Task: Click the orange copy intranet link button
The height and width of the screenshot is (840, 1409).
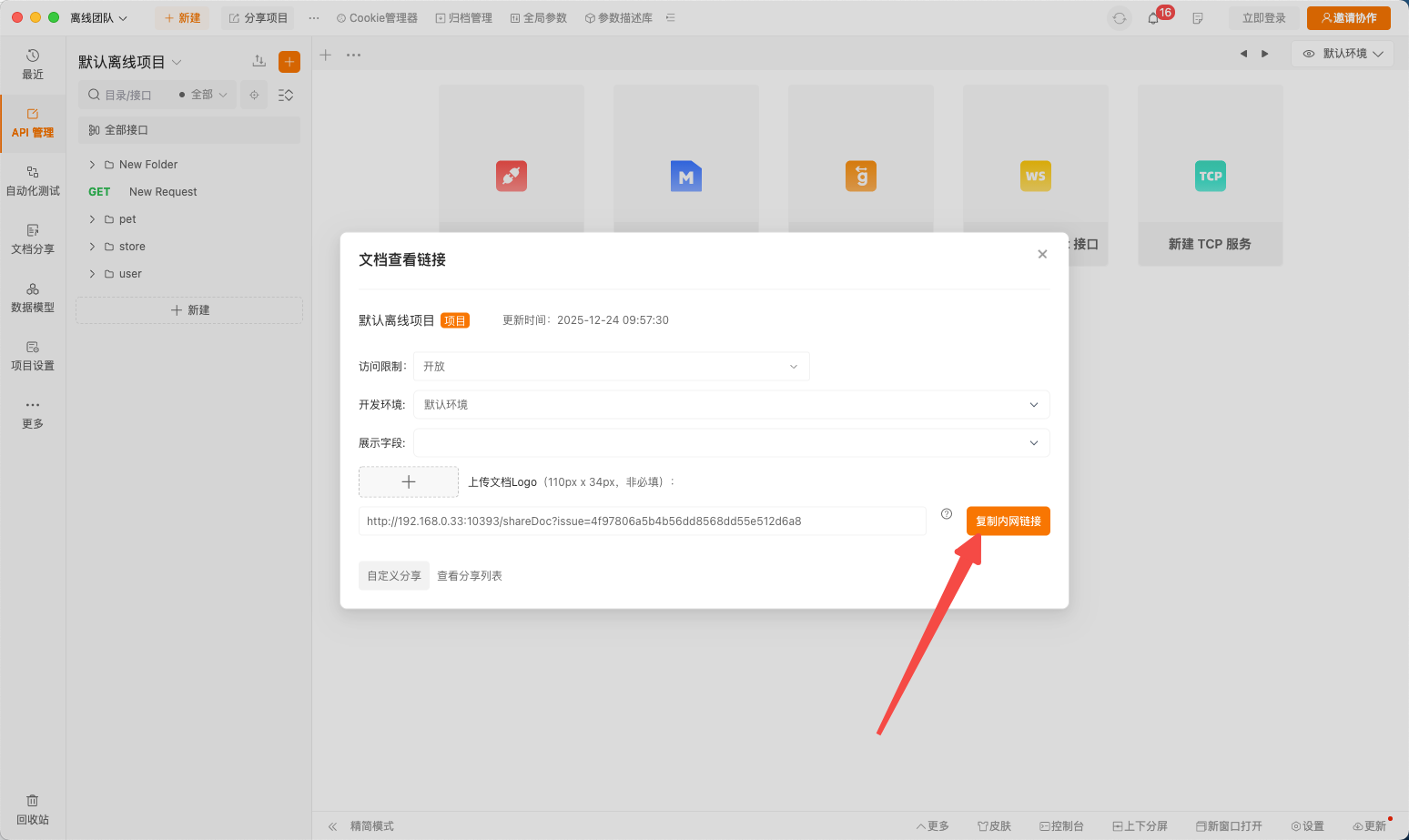Action: 1008,521
